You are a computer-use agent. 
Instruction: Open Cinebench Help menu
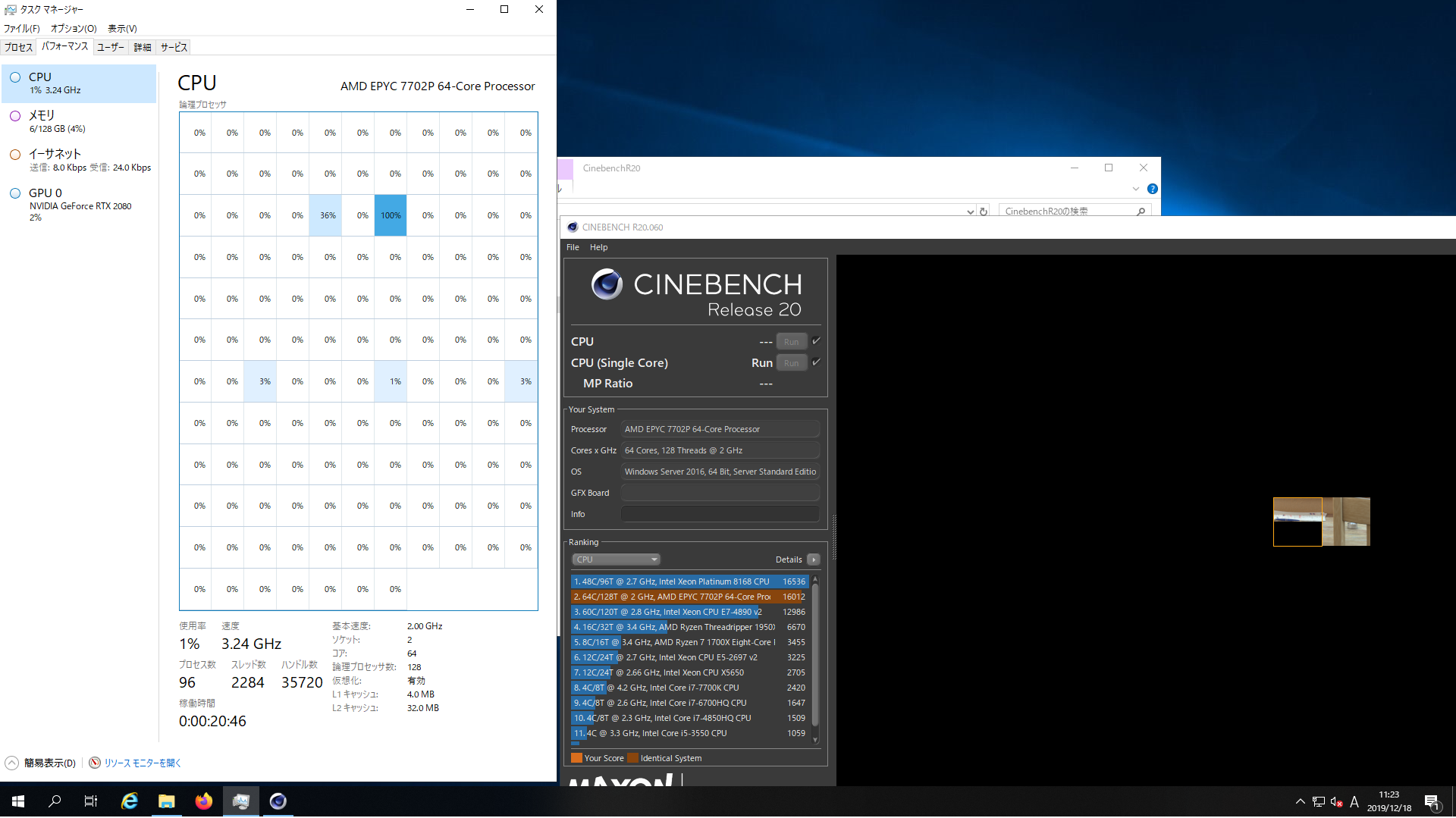pyautogui.click(x=599, y=247)
